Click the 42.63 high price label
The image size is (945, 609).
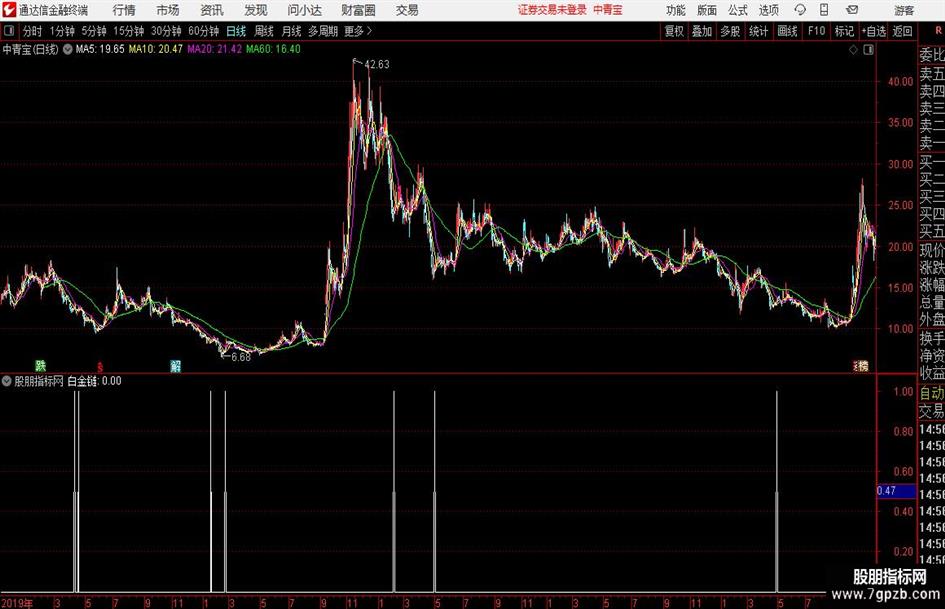pos(377,65)
